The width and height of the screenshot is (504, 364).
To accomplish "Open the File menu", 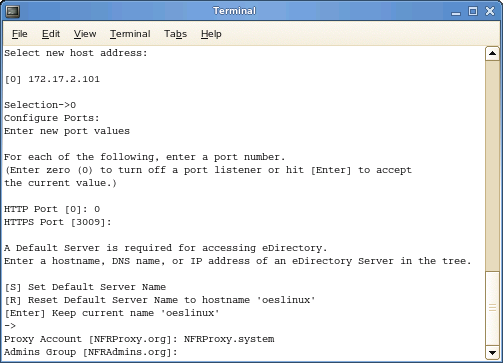I will pos(20,34).
